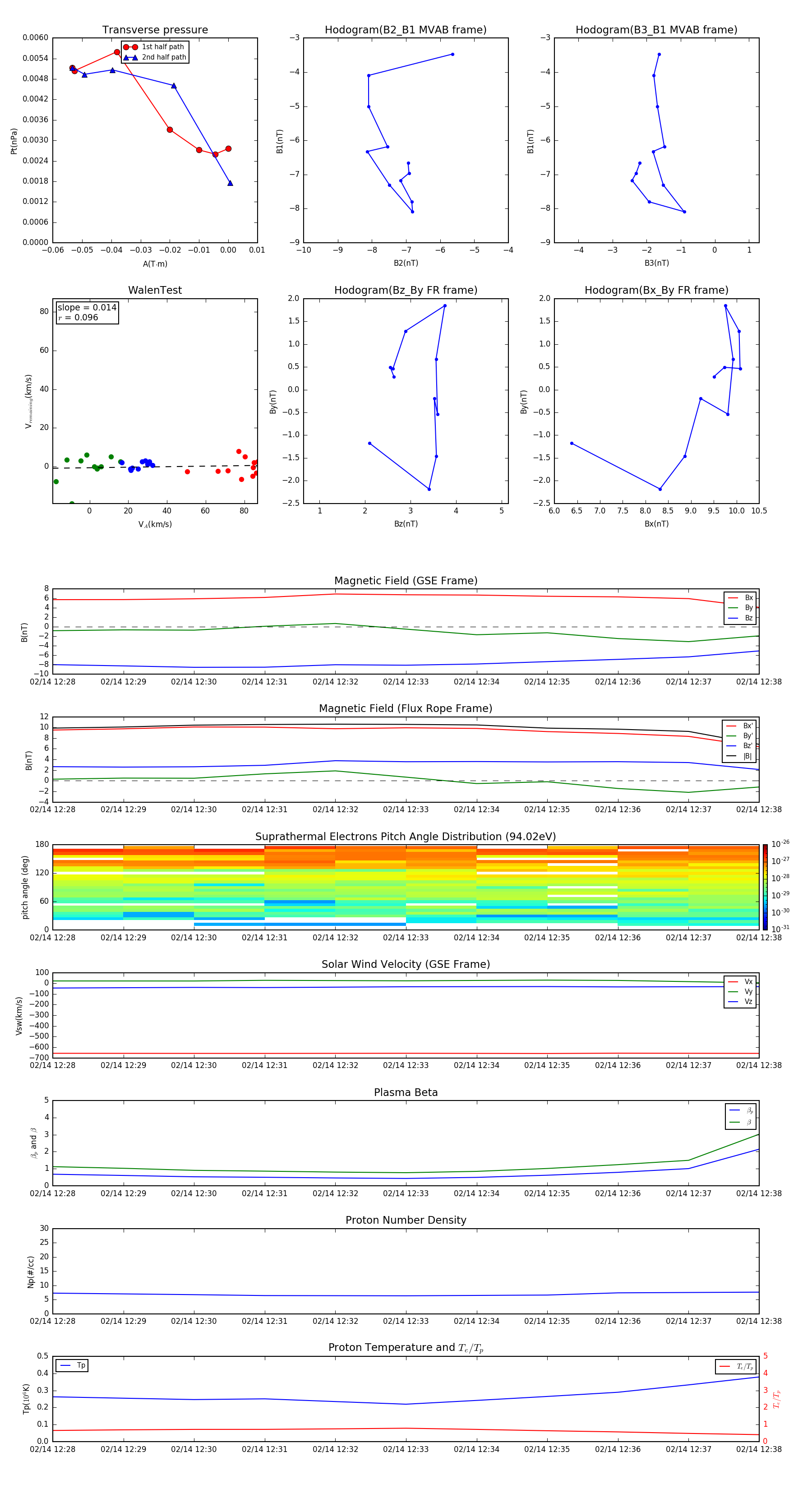Click the "Bz(nT)" x-axis label
The image size is (812, 1489).
point(406,524)
